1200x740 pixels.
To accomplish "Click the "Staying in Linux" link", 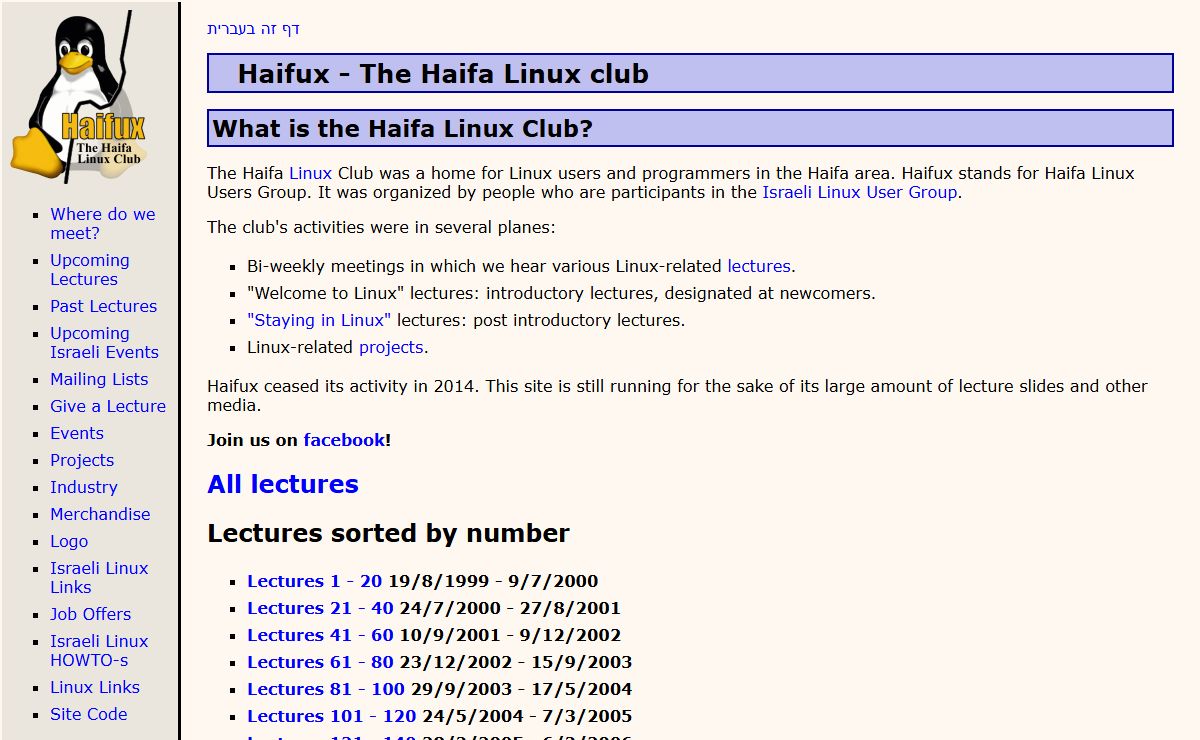I will tap(319, 320).
